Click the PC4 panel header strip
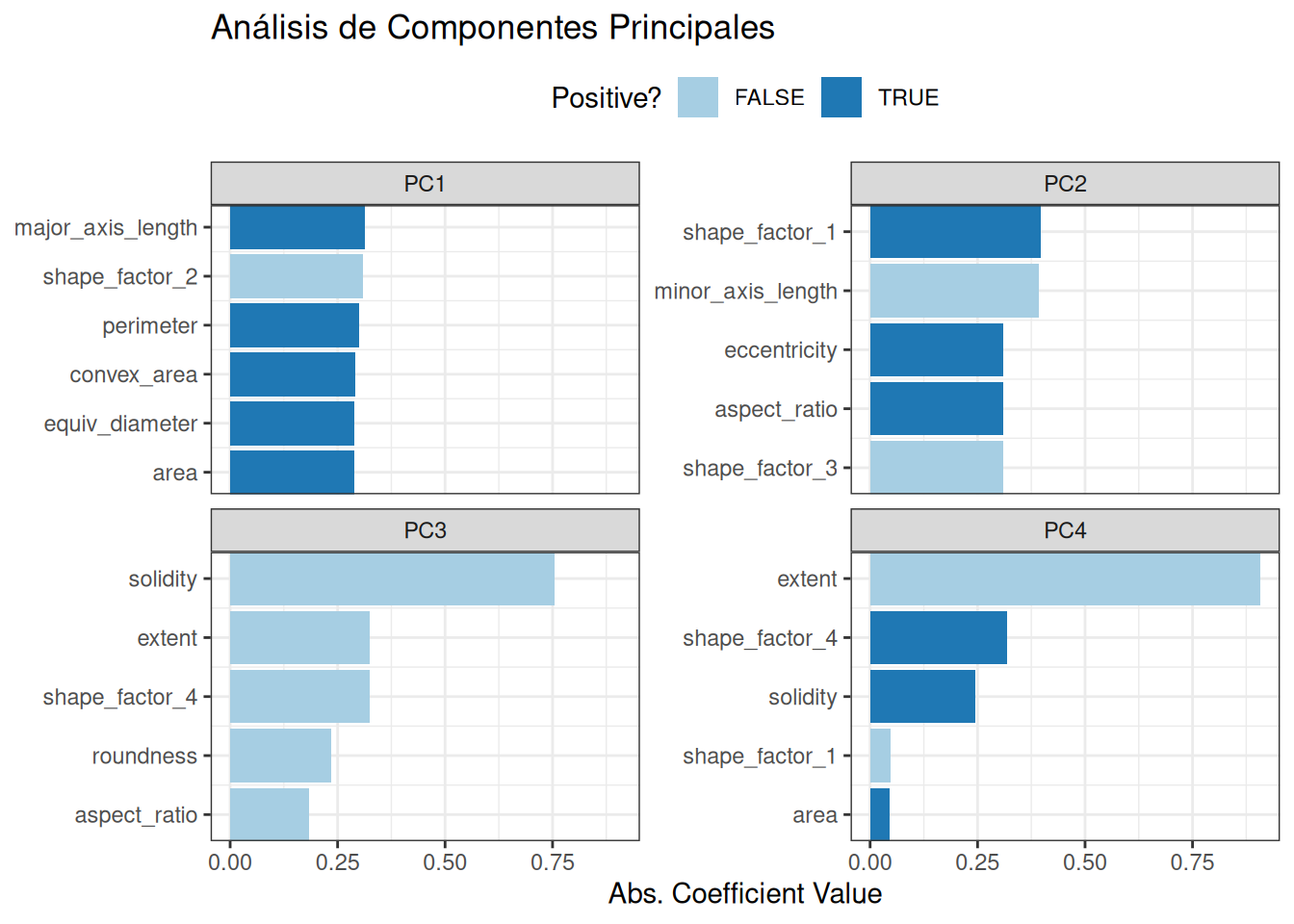 (x=1065, y=530)
